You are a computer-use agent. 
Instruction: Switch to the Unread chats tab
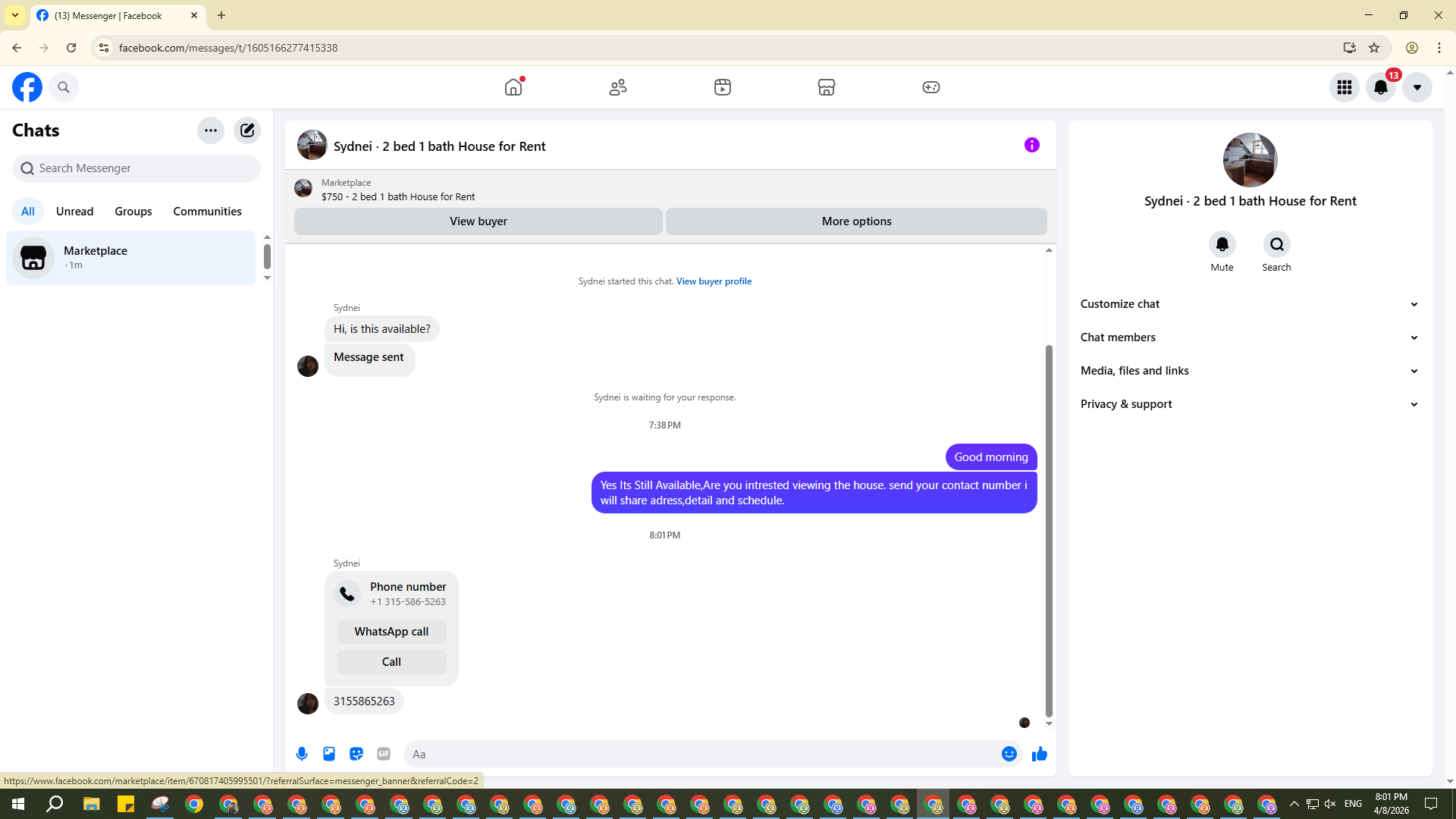pos(74,212)
